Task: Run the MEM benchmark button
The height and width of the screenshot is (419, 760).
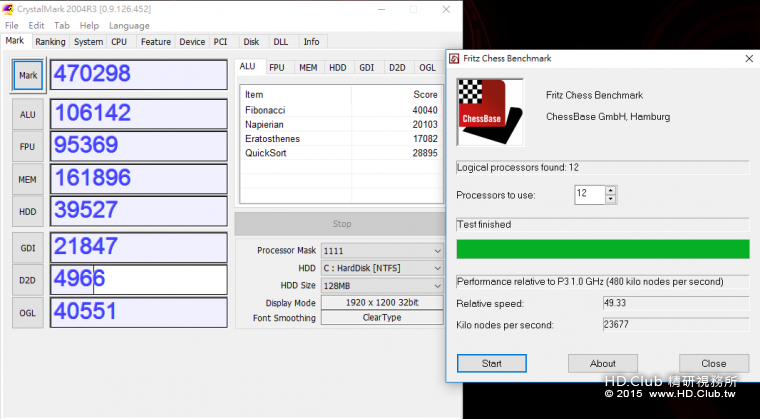Action: tap(28, 179)
